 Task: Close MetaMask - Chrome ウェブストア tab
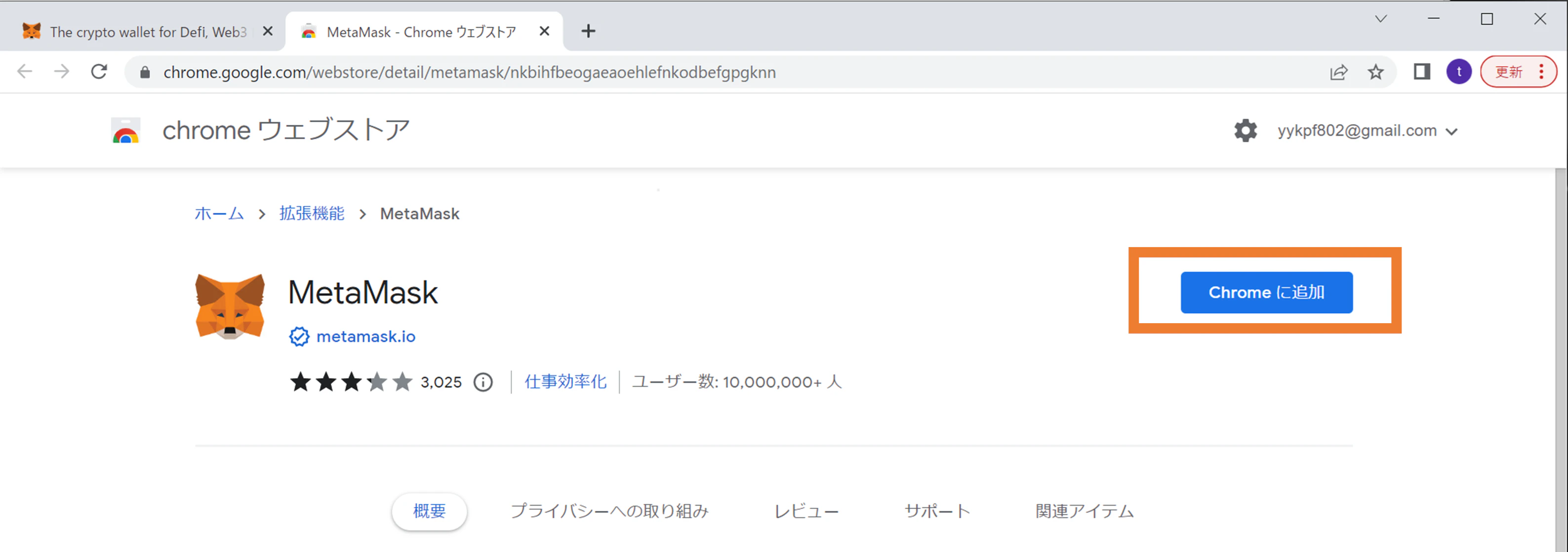point(545,31)
